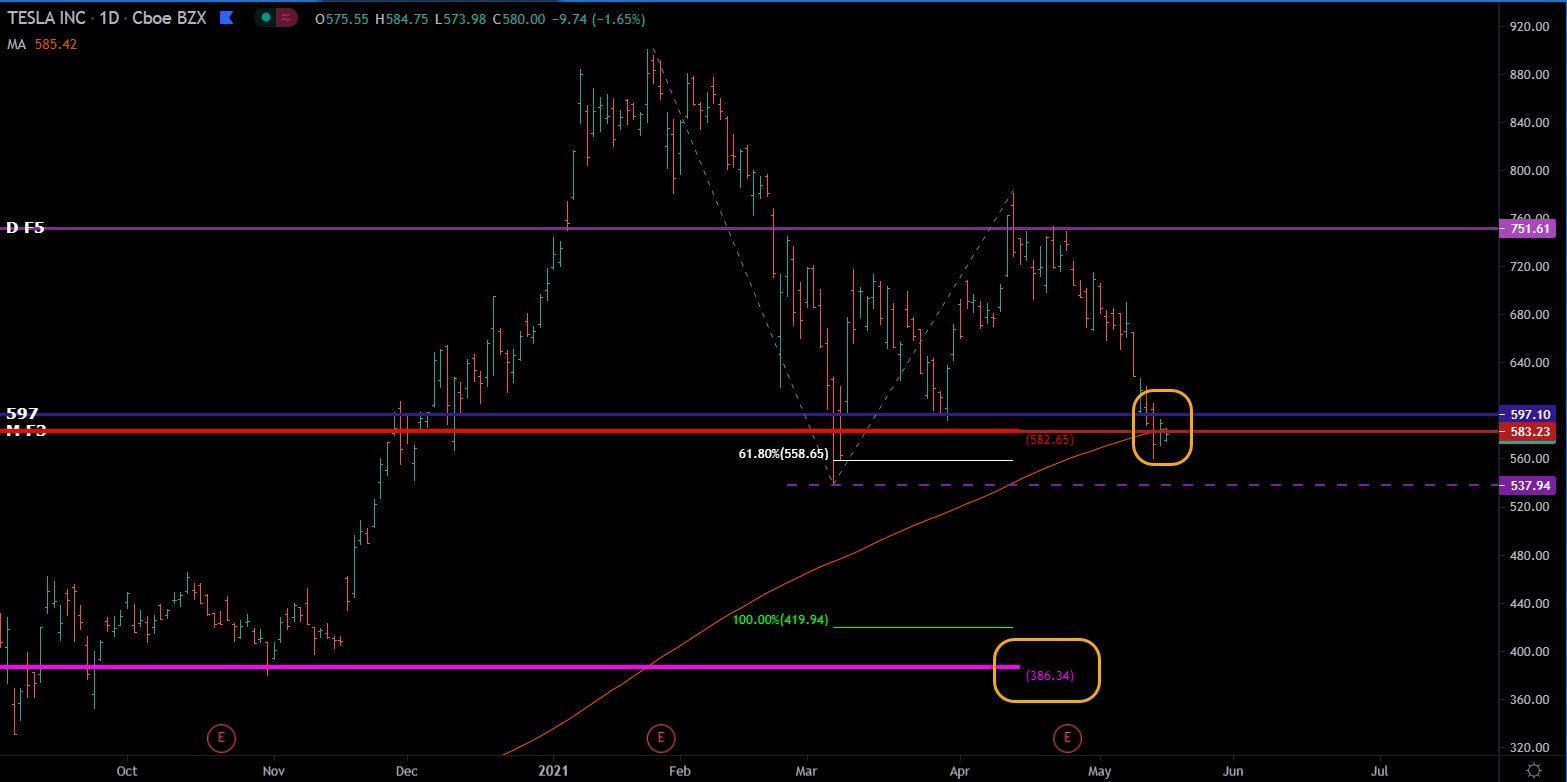This screenshot has width=1567, height=782.
Task: Open the earnings marker between October and November
Action: point(221,738)
